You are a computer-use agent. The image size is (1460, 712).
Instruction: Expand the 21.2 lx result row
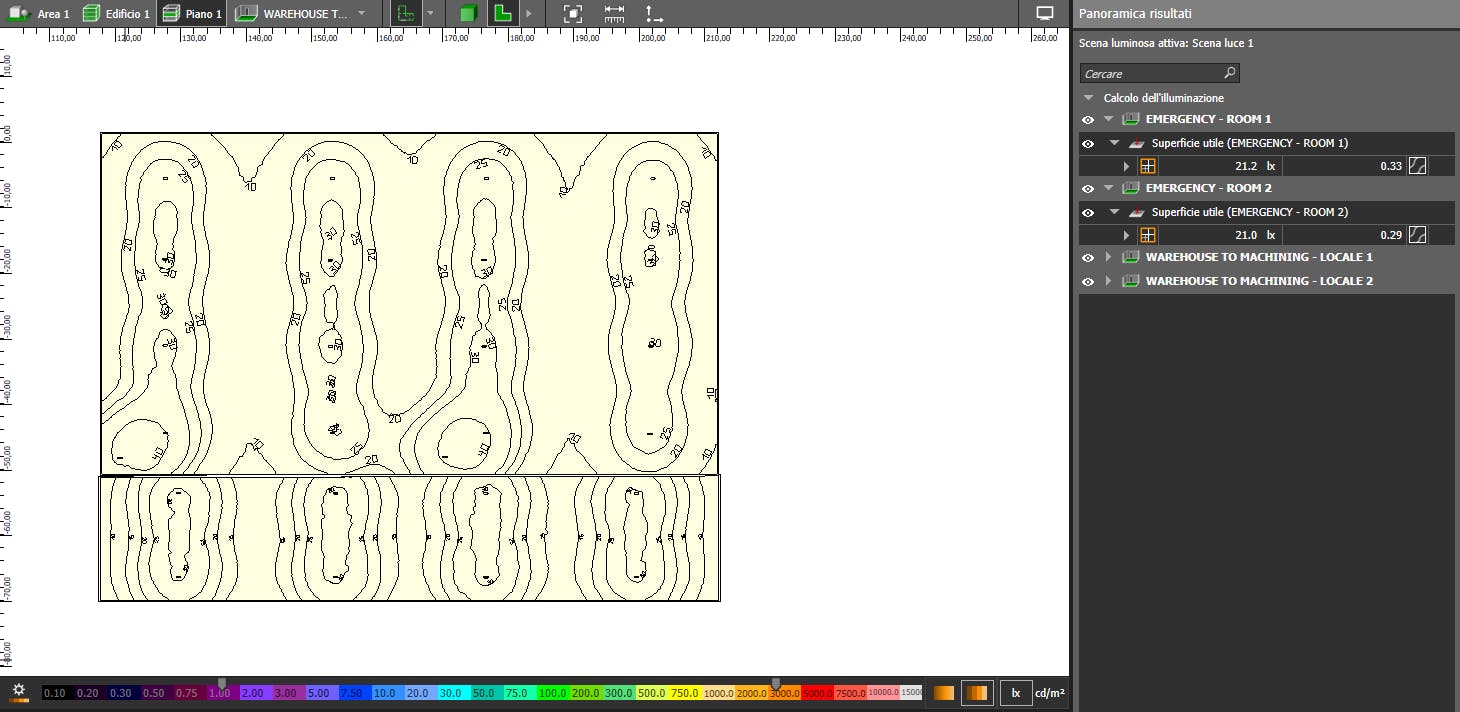(1126, 166)
